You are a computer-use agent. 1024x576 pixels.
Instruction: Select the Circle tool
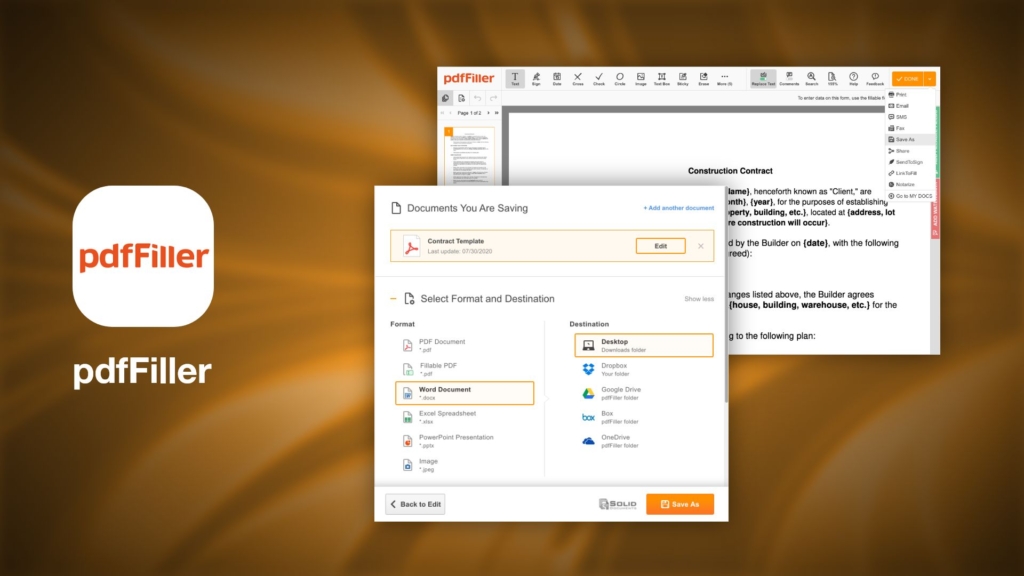(620, 79)
